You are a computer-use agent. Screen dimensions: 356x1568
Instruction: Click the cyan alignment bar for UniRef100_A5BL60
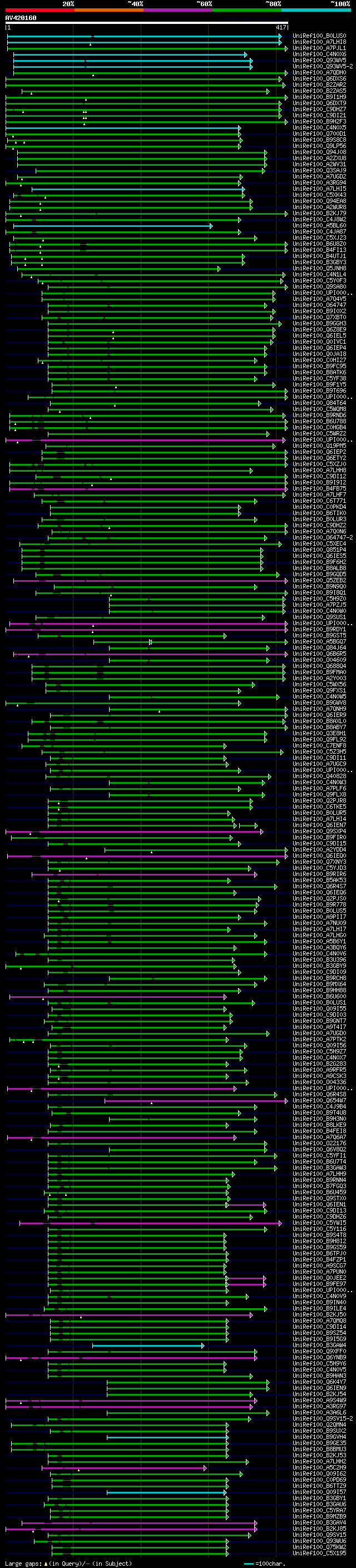click(112, 226)
